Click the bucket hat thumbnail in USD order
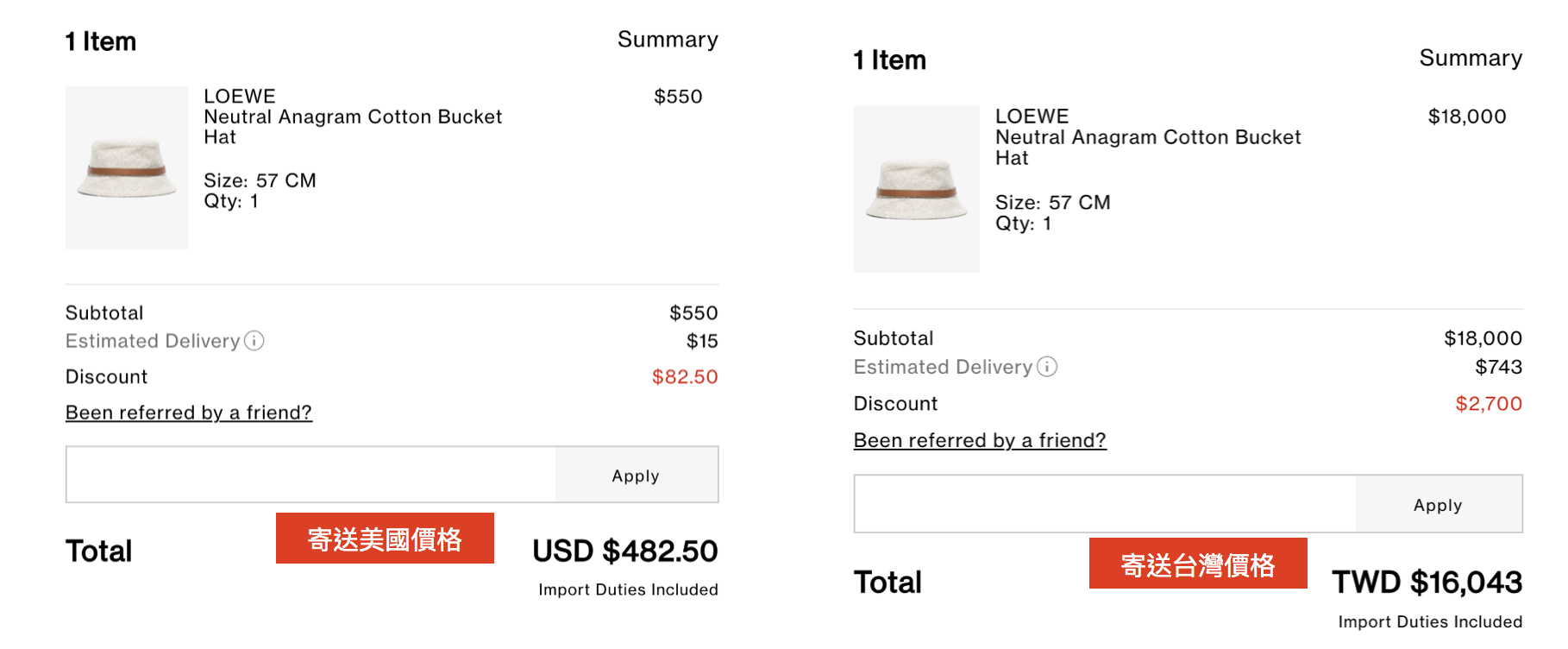This screenshot has width=1568, height=649. (x=127, y=167)
